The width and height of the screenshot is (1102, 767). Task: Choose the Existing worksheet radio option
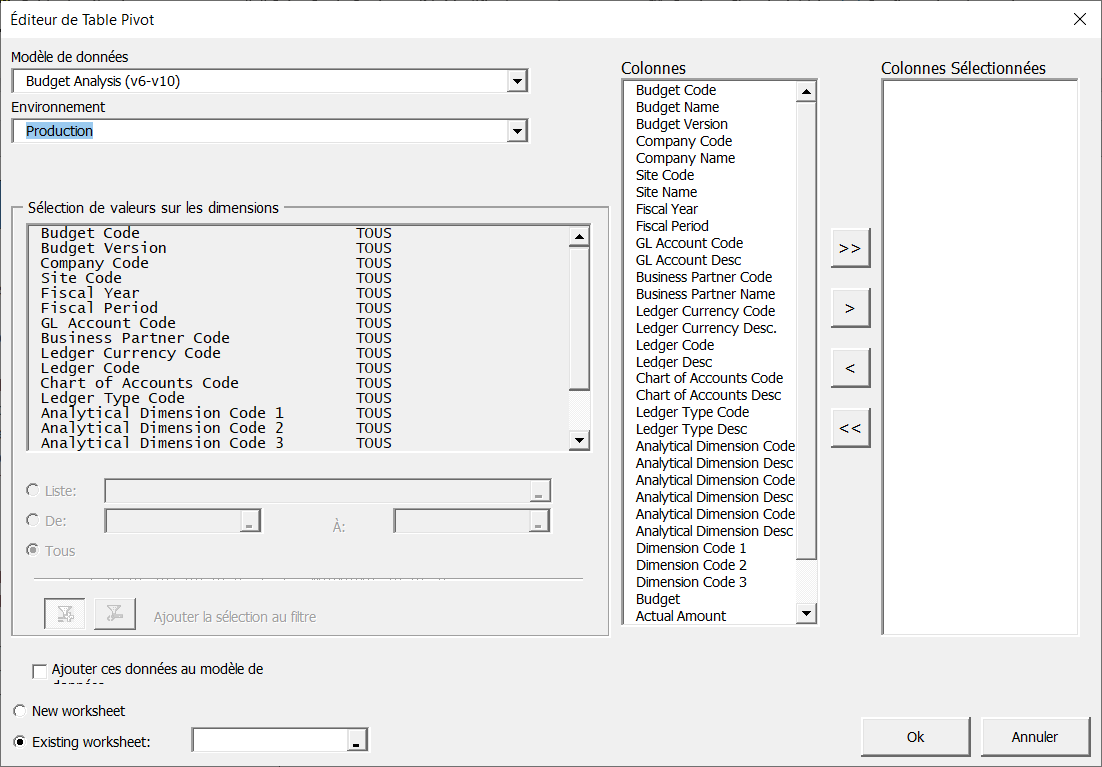[x=20, y=742]
